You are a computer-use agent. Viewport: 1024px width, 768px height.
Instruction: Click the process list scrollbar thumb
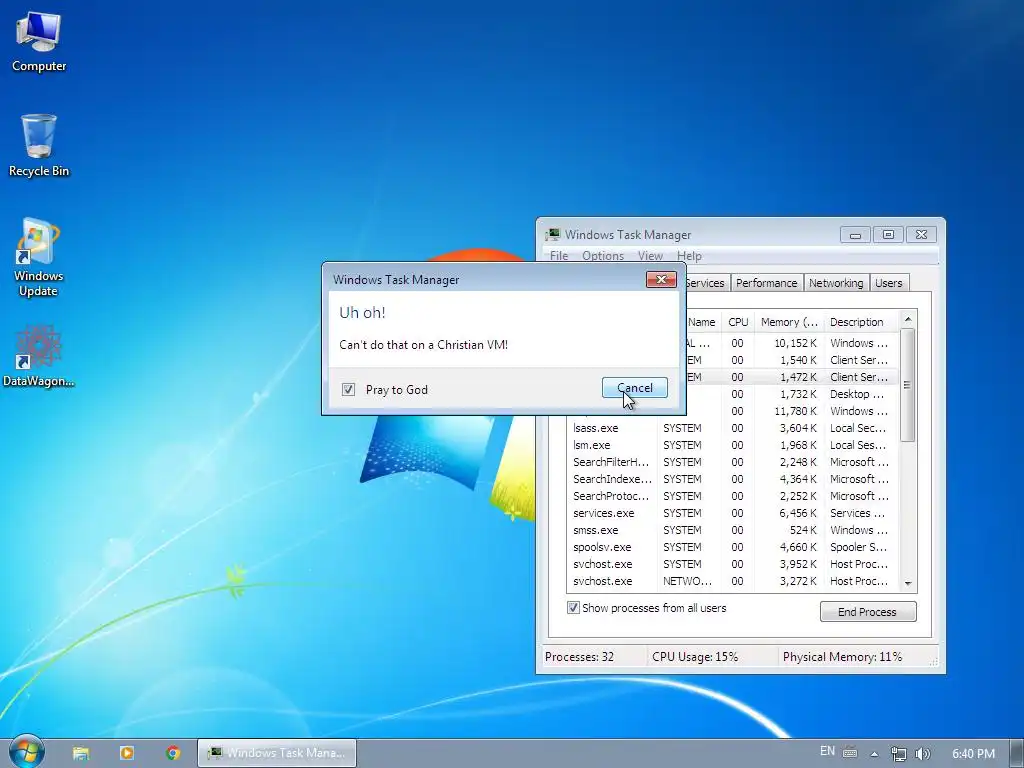(x=907, y=385)
